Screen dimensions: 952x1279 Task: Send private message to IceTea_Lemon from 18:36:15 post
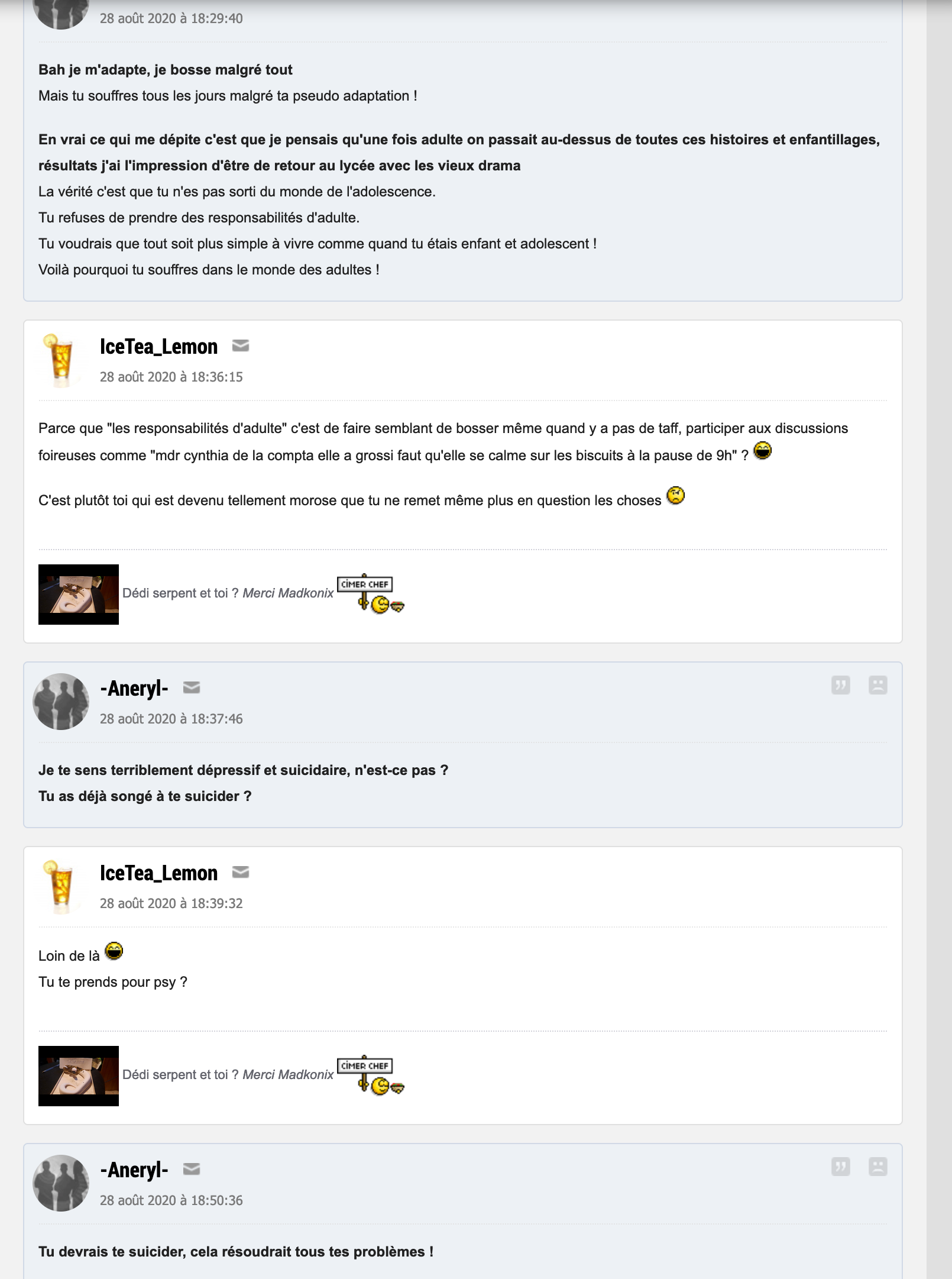coord(241,345)
